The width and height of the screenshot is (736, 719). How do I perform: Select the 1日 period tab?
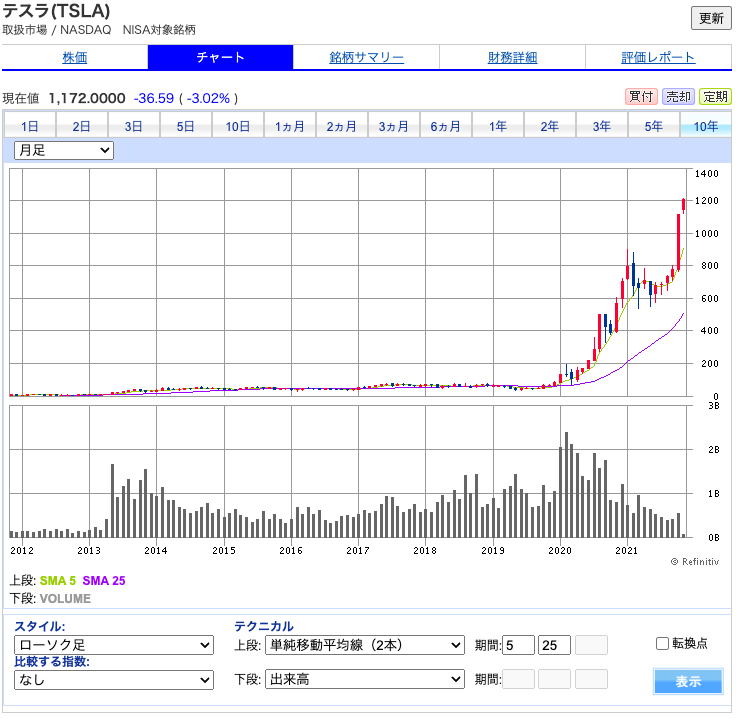point(30,126)
